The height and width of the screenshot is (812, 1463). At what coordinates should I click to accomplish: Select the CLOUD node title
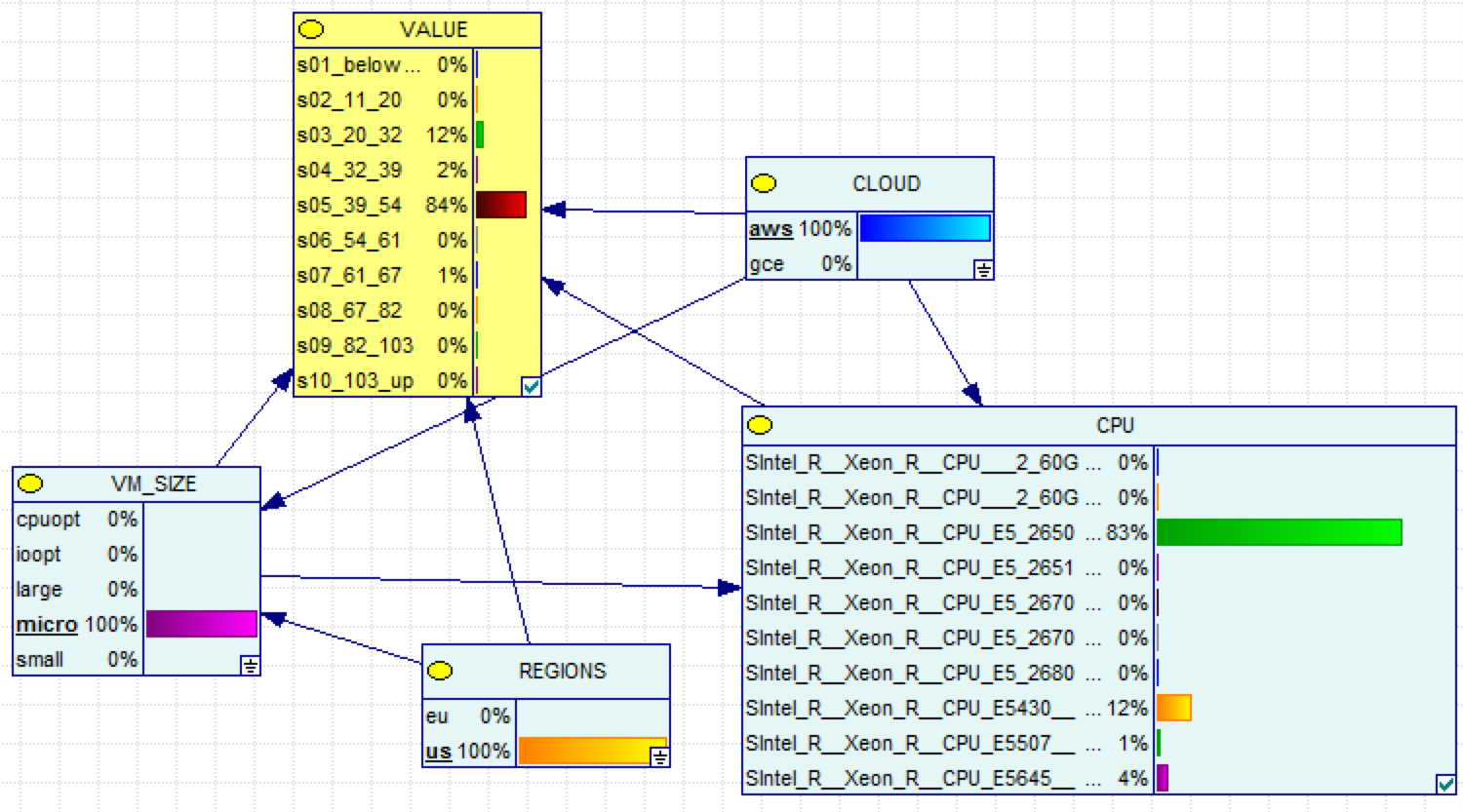pos(886,183)
